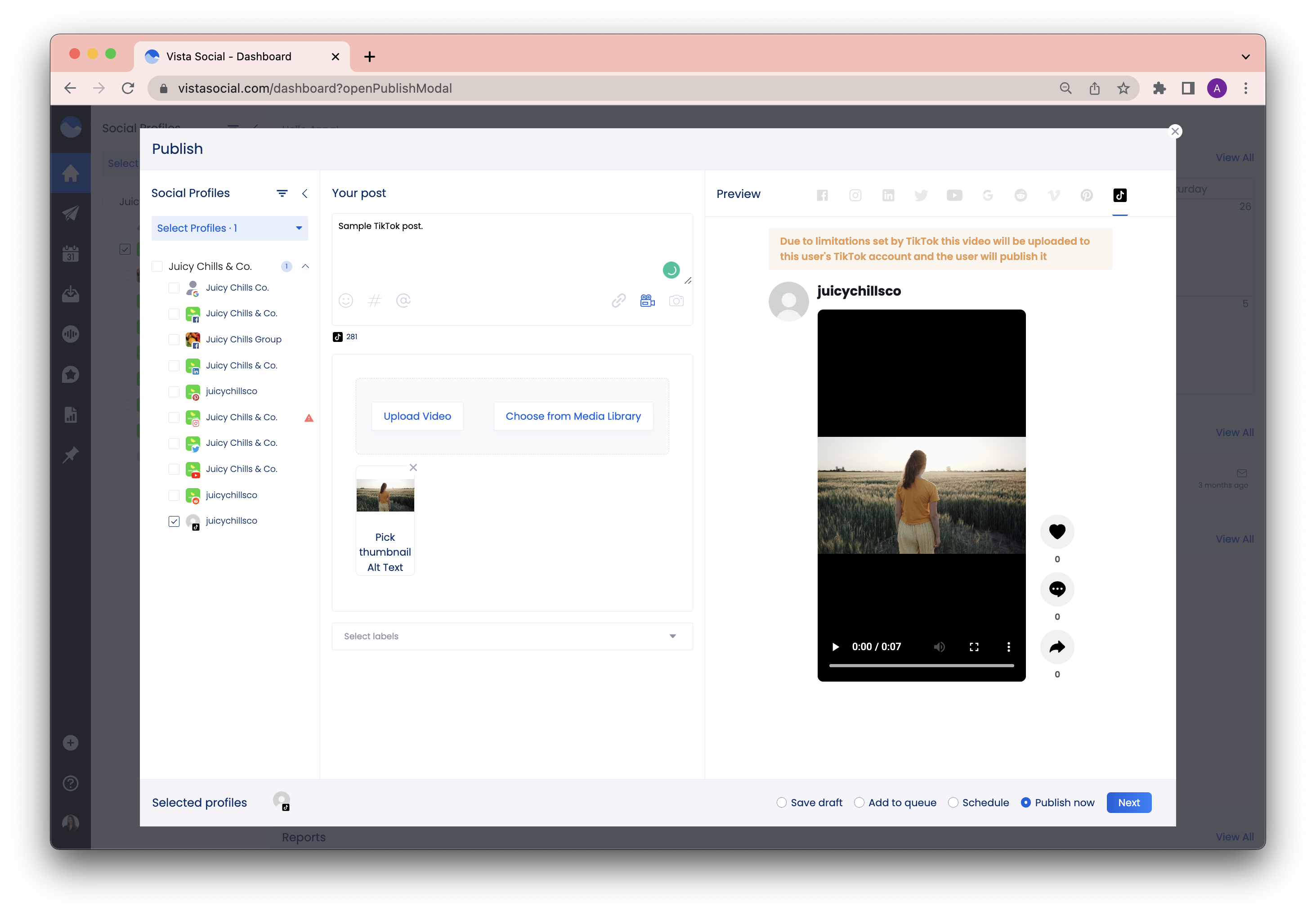The width and height of the screenshot is (1316, 916).
Task: Click into the post text area
Action: [x=512, y=249]
